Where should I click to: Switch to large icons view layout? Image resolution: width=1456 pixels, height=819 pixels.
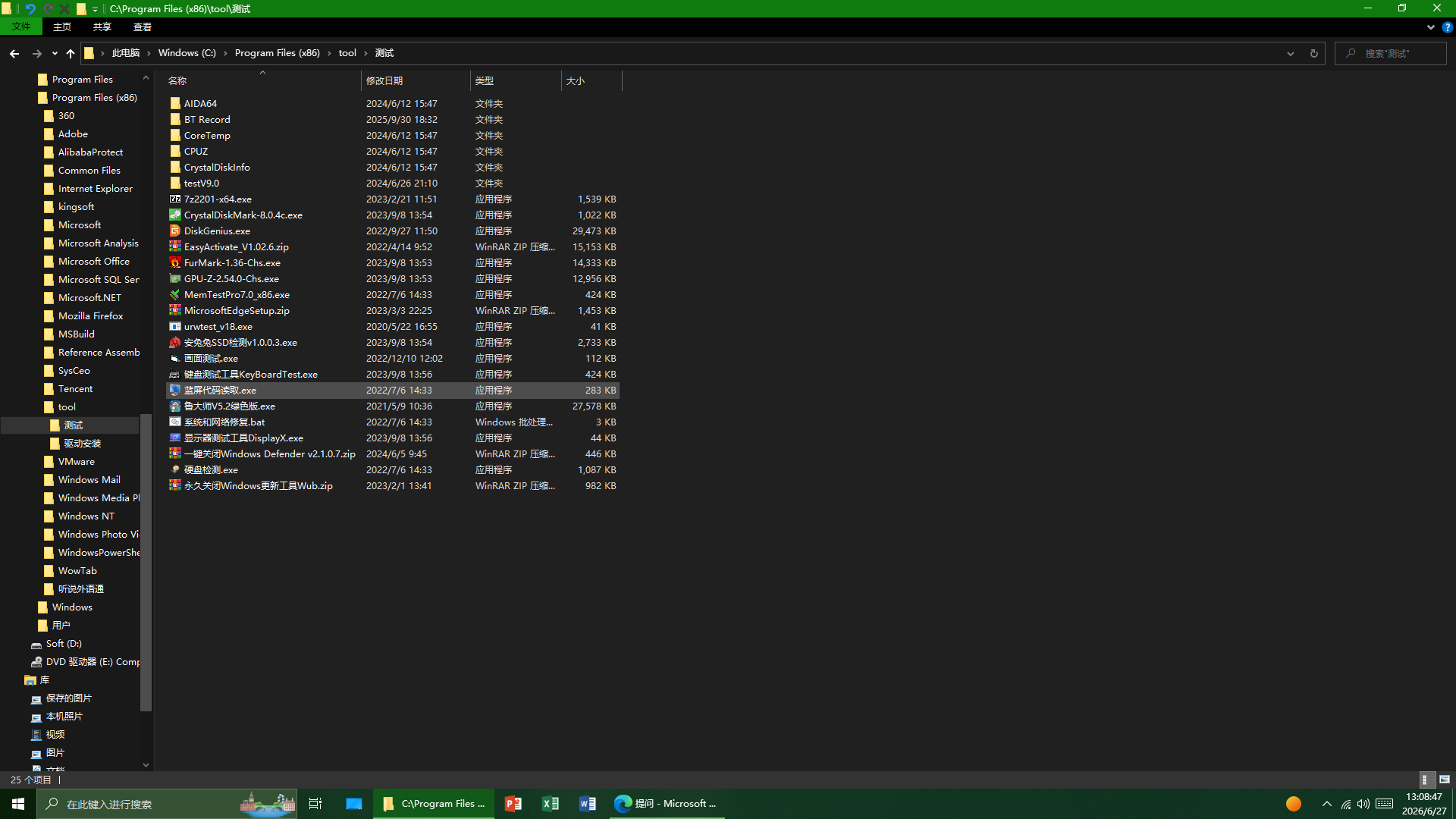coord(1445,780)
